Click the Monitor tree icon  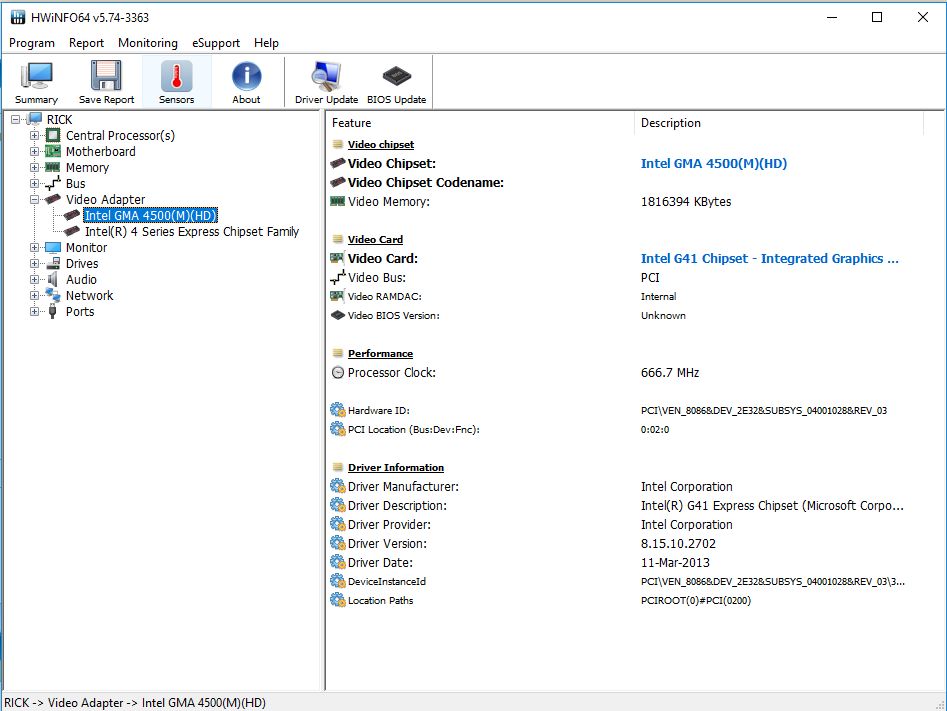point(53,247)
